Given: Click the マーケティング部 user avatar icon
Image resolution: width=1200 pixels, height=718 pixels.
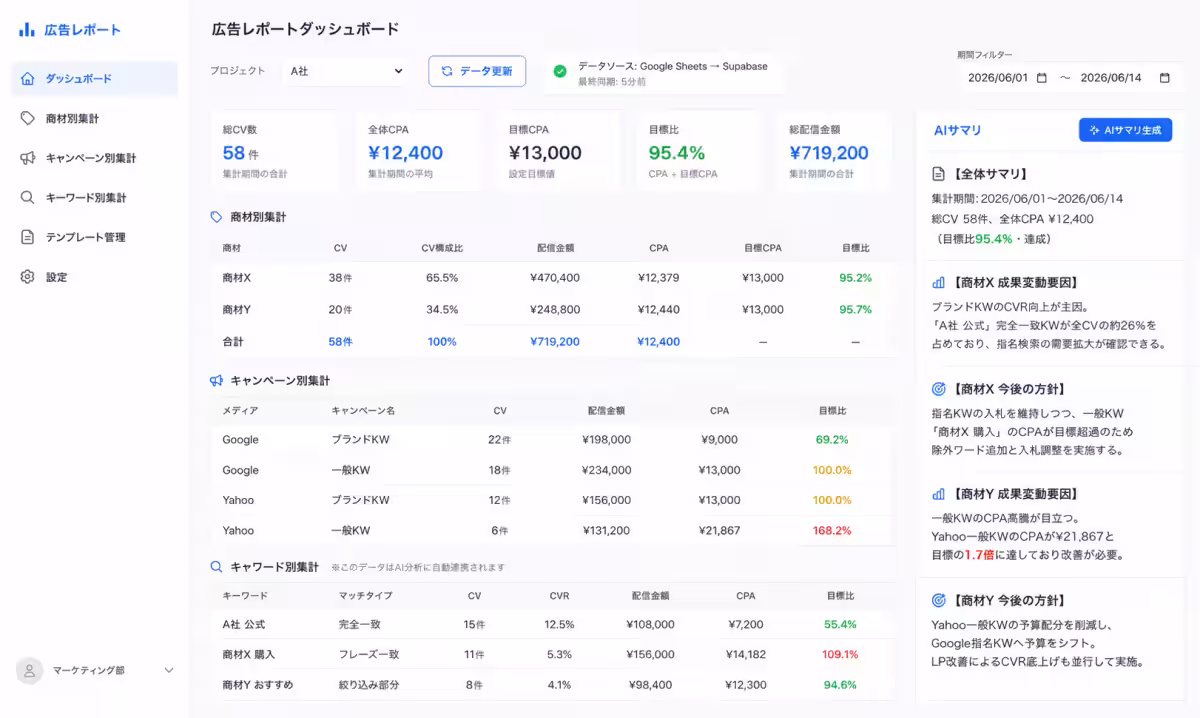Looking at the screenshot, I should click(x=30, y=670).
